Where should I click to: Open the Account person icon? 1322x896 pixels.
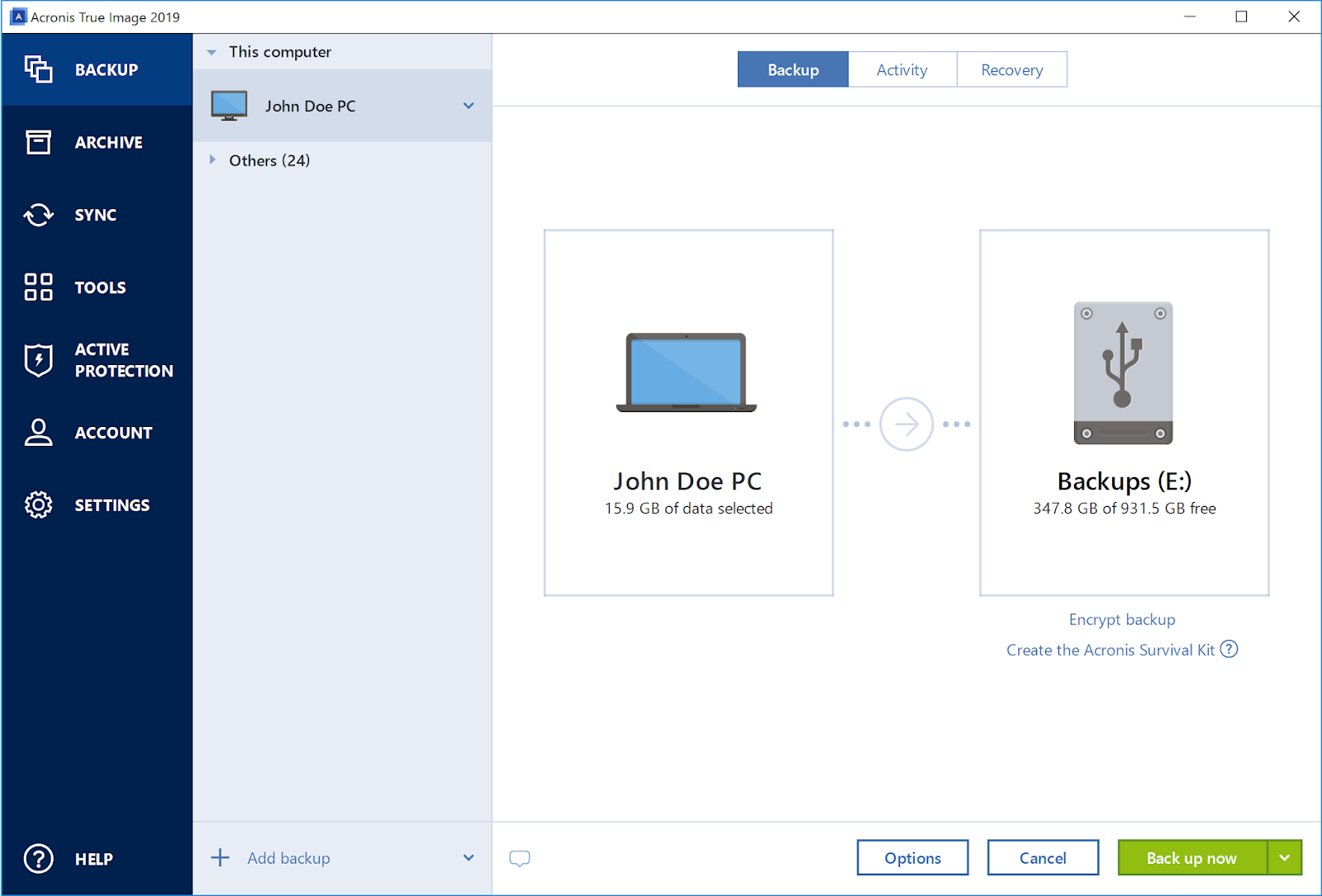[x=38, y=432]
